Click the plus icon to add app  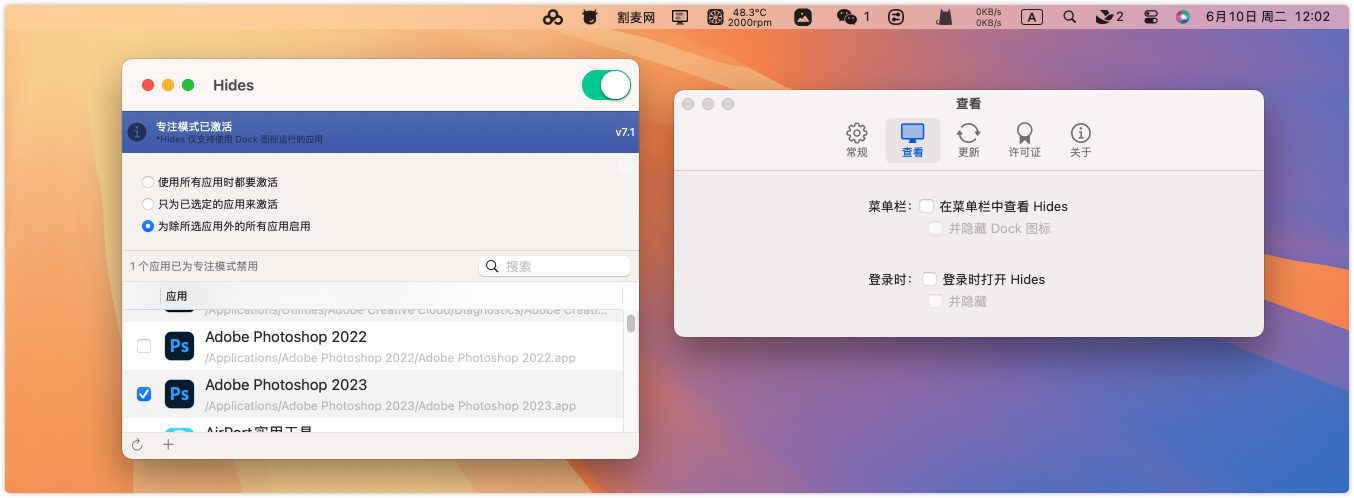168,445
